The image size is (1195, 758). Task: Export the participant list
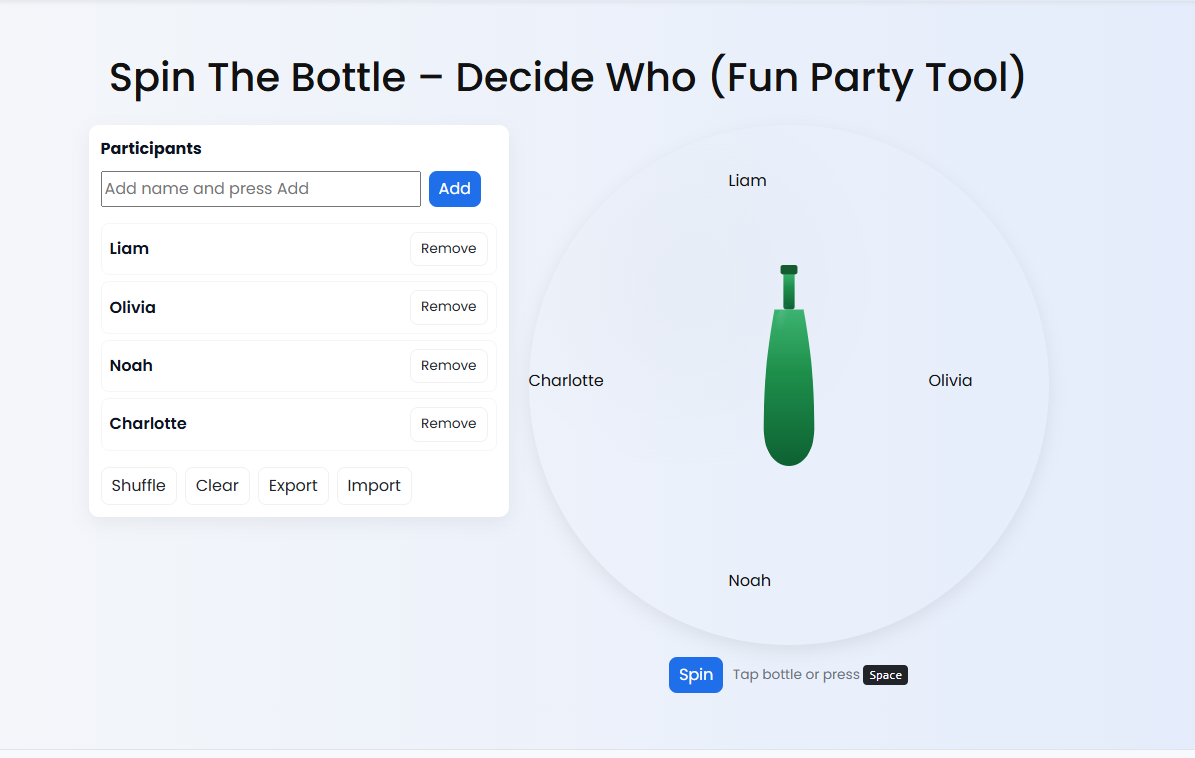coord(293,485)
